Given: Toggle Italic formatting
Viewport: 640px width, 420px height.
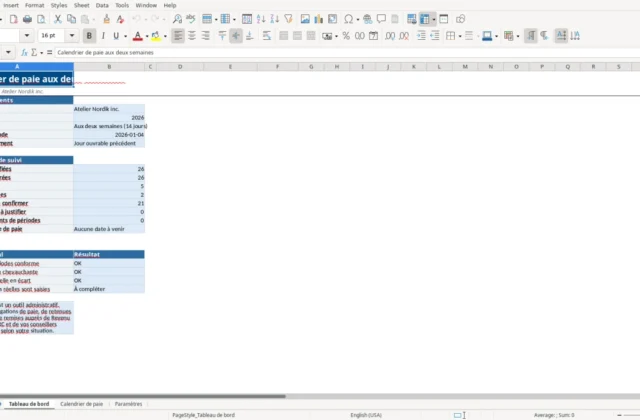Looking at the screenshot, I should point(103,36).
